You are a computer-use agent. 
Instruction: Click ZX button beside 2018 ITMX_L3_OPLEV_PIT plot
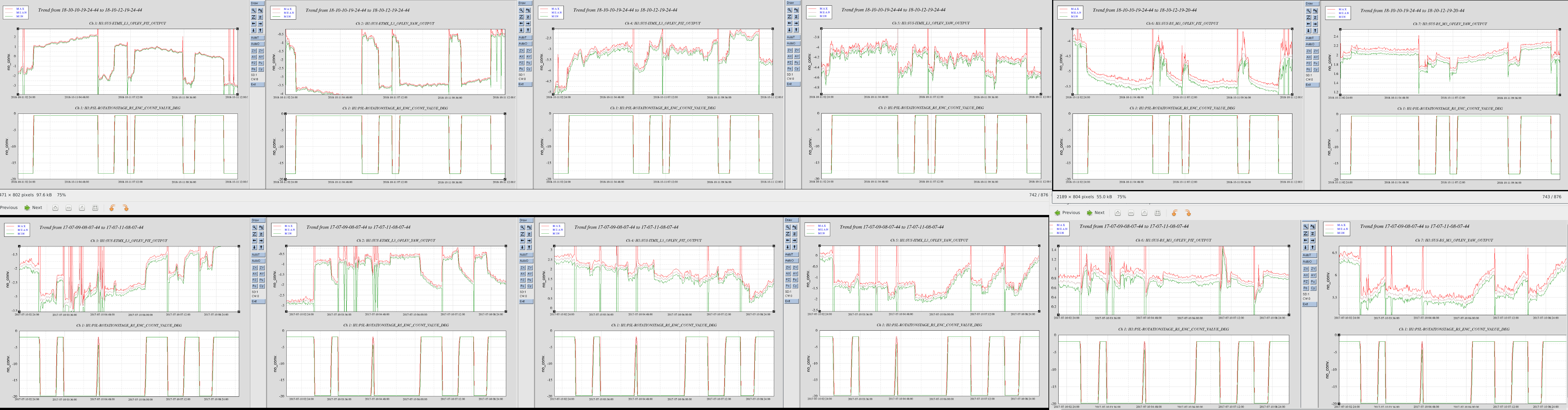(x=522, y=51)
